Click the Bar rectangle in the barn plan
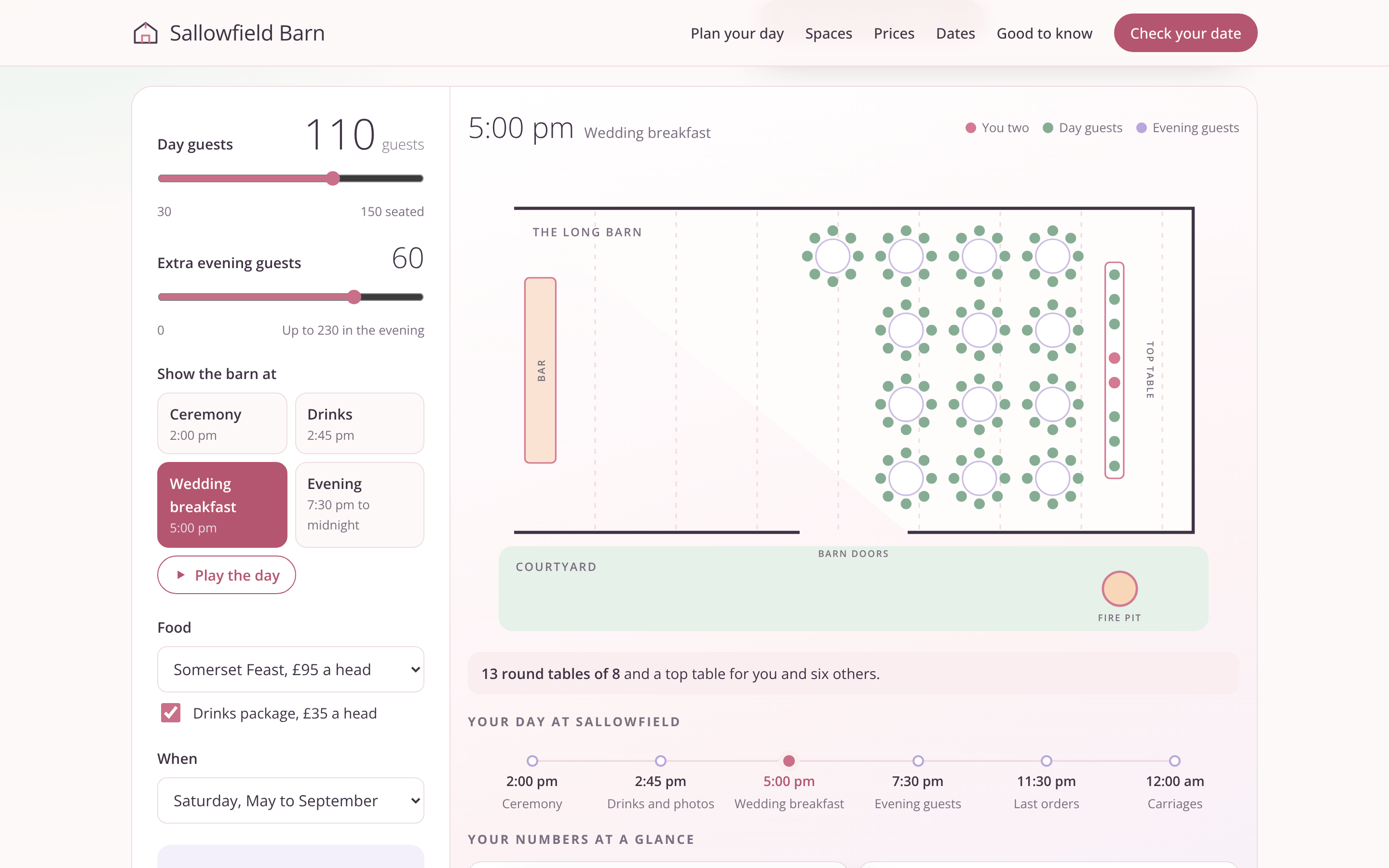 click(540, 370)
